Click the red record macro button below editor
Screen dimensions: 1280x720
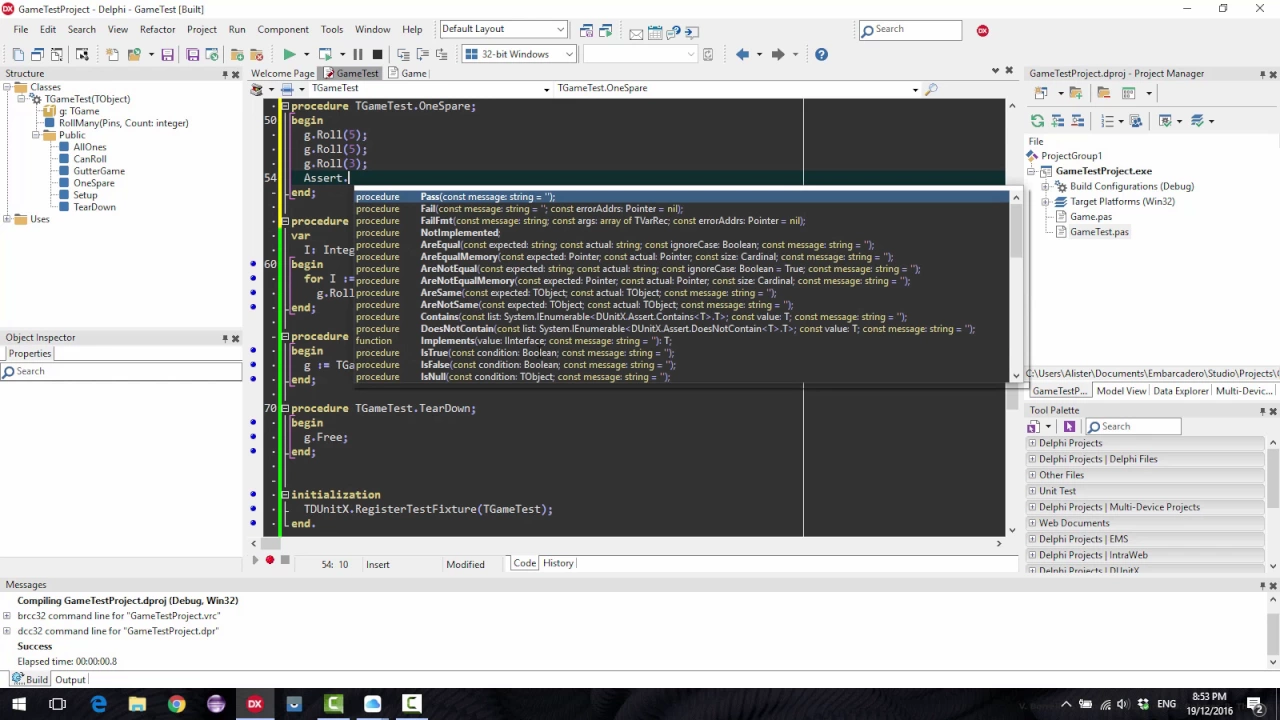coord(270,560)
